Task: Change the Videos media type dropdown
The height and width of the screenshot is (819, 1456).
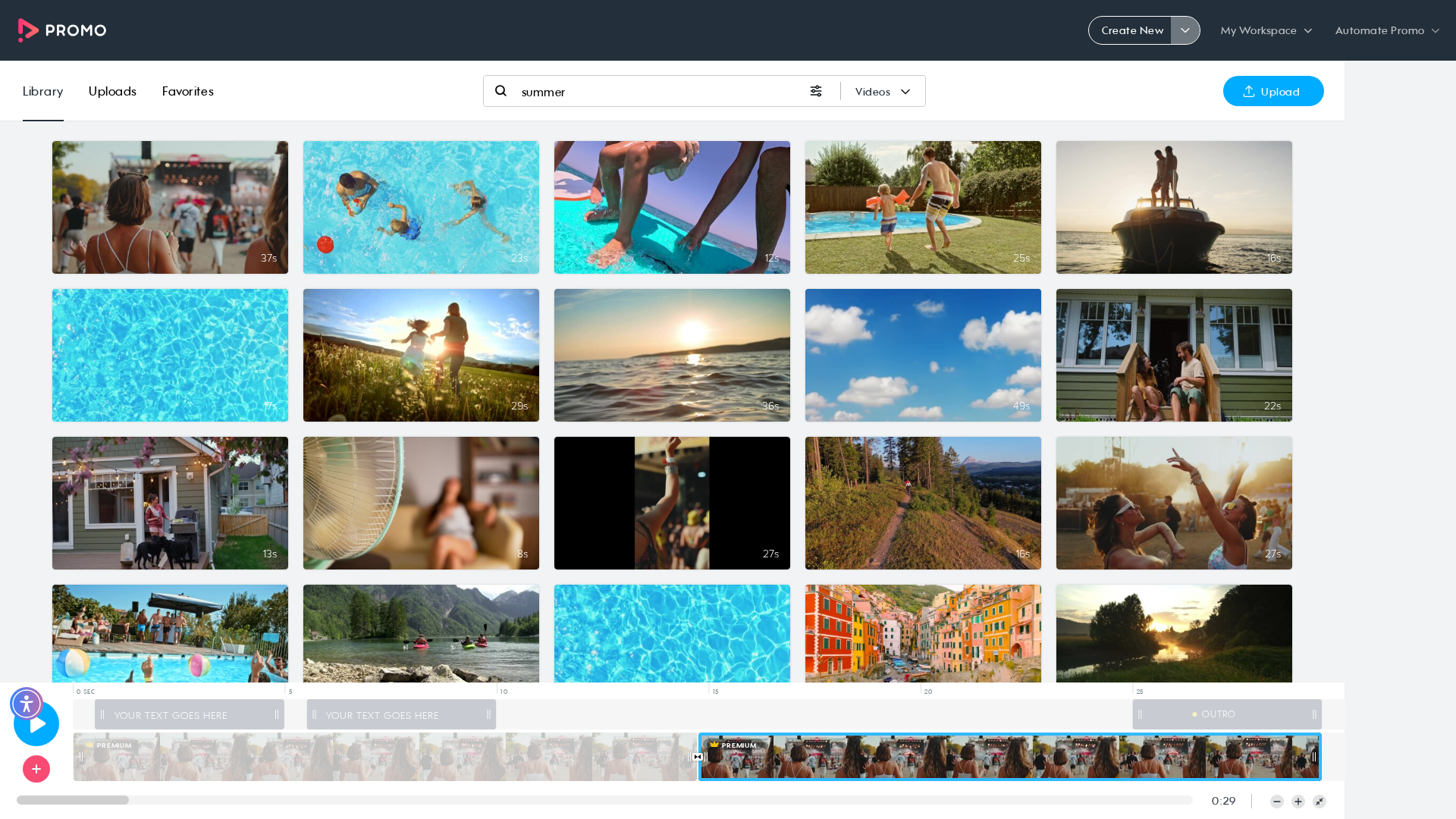Action: point(883,92)
